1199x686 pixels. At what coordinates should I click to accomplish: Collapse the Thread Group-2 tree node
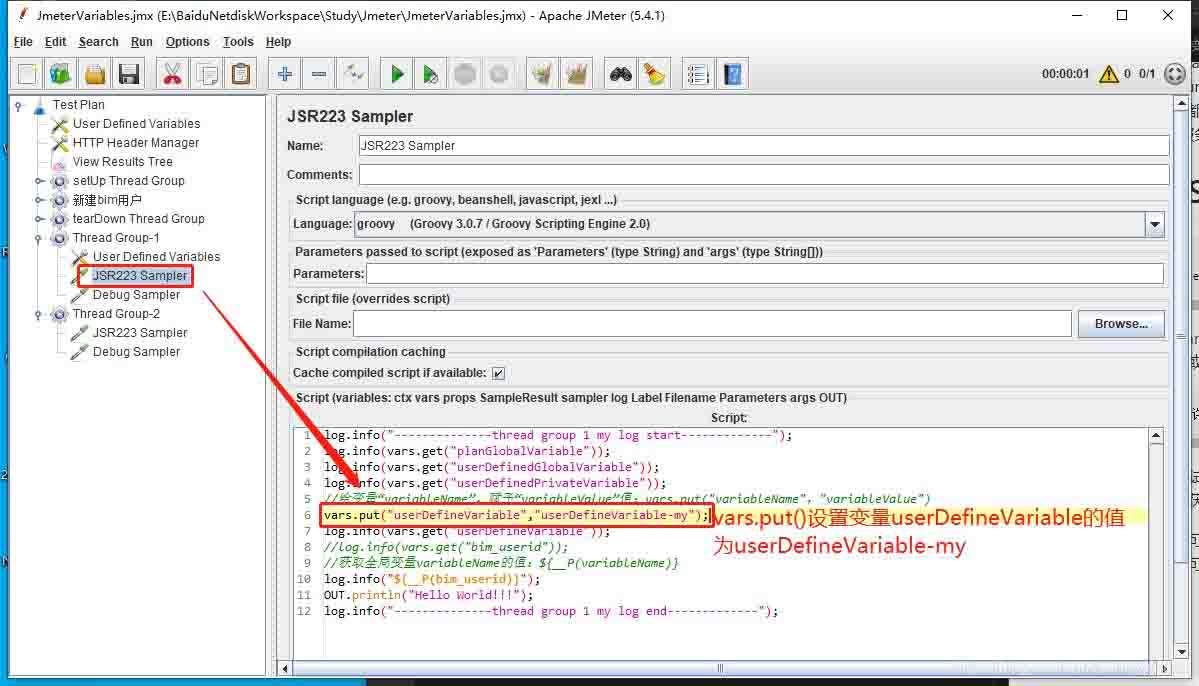click(40, 314)
